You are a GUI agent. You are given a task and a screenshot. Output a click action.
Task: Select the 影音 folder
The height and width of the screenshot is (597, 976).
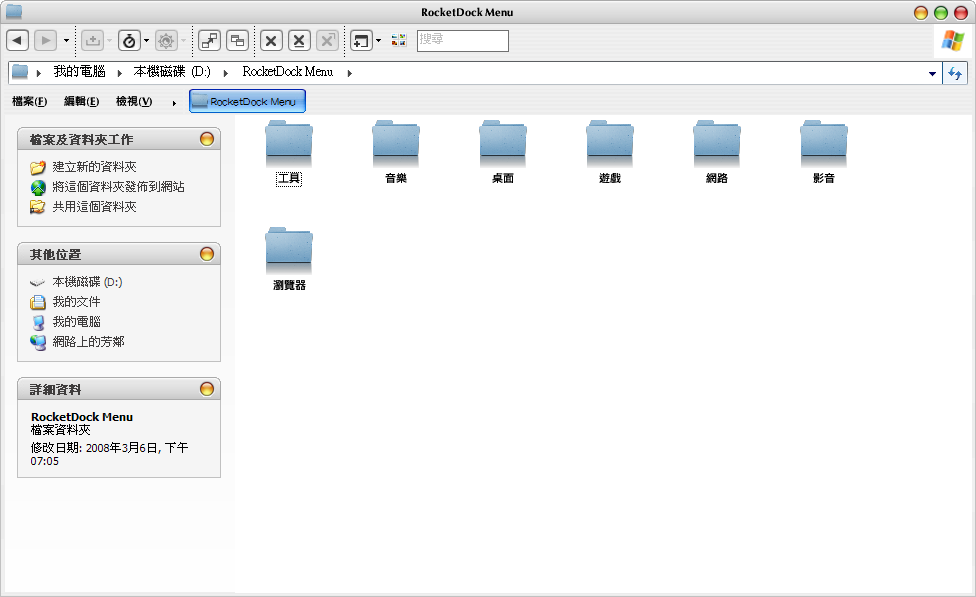[x=824, y=153]
